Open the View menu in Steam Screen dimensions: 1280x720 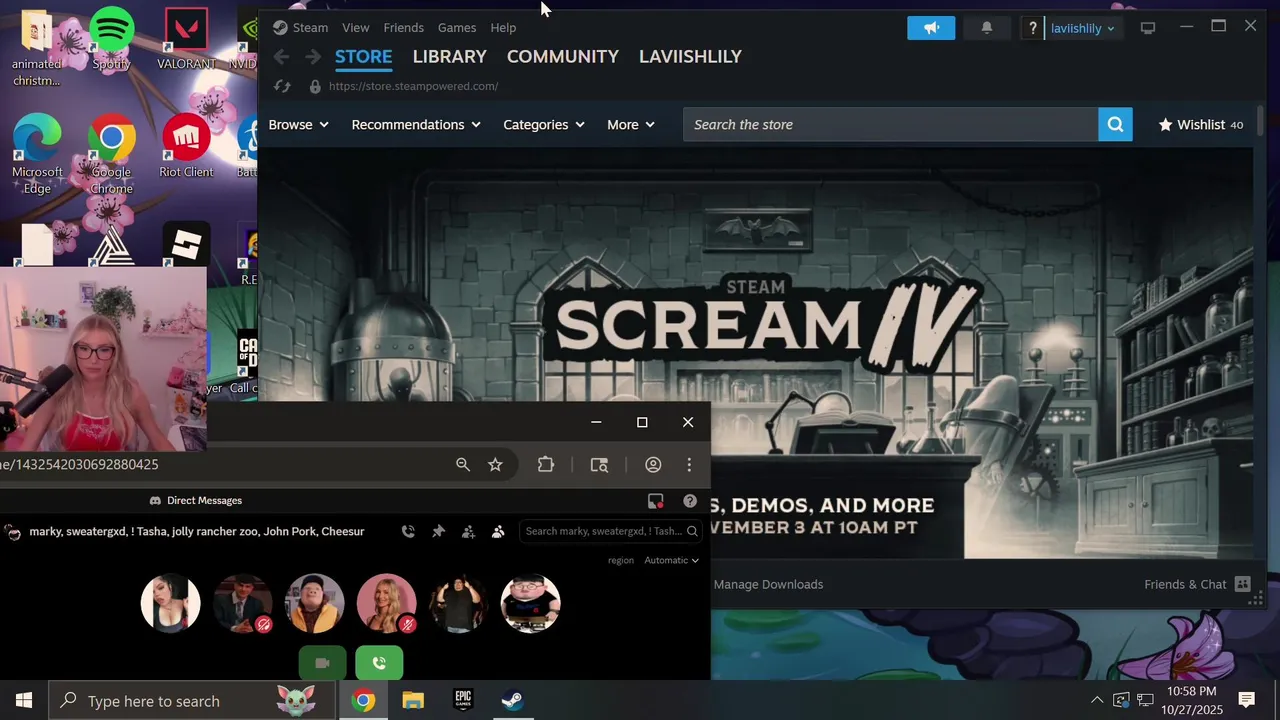tap(355, 28)
